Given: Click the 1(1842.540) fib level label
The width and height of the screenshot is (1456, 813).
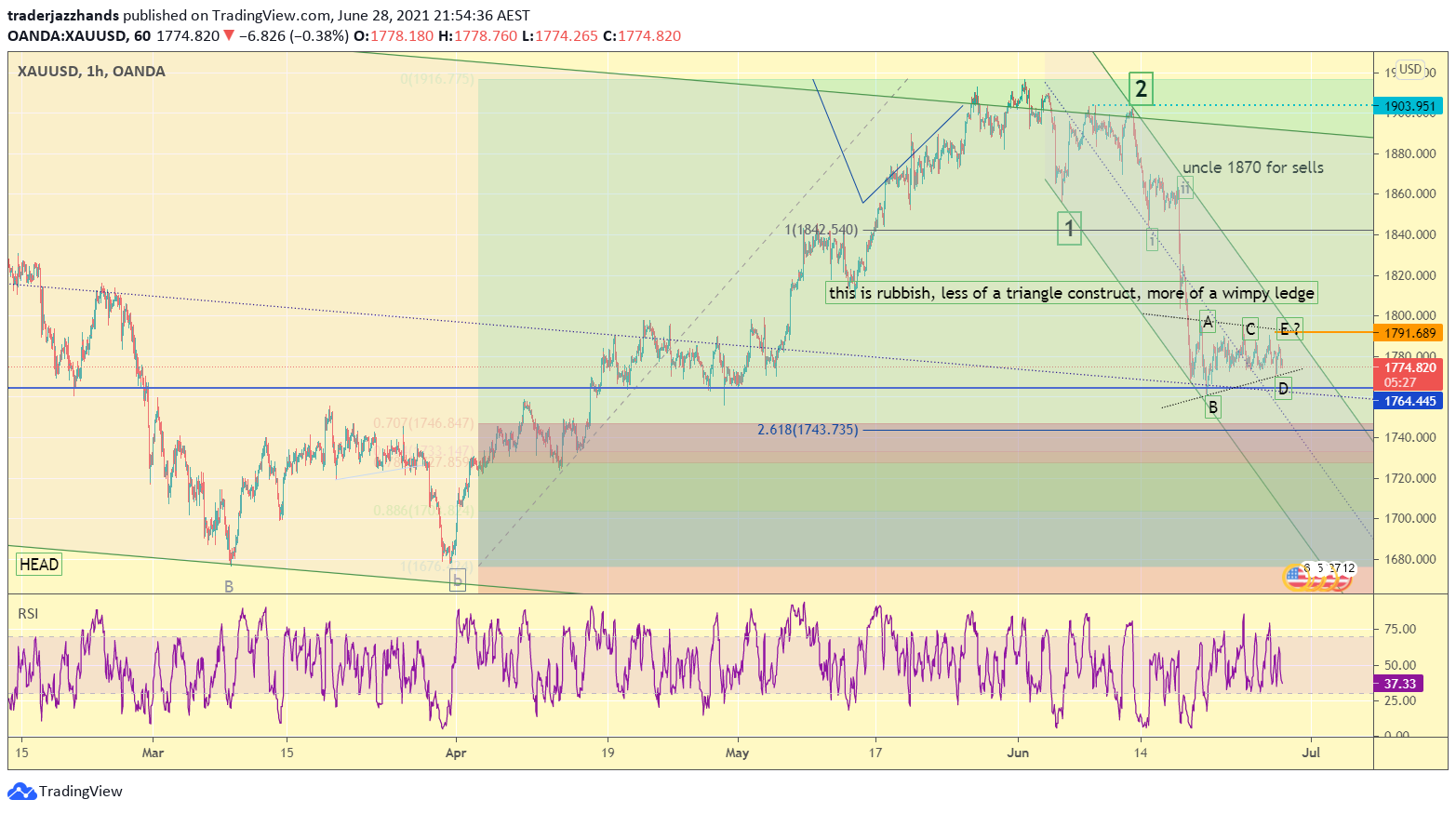Looking at the screenshot, I should (x=821, y=230).
